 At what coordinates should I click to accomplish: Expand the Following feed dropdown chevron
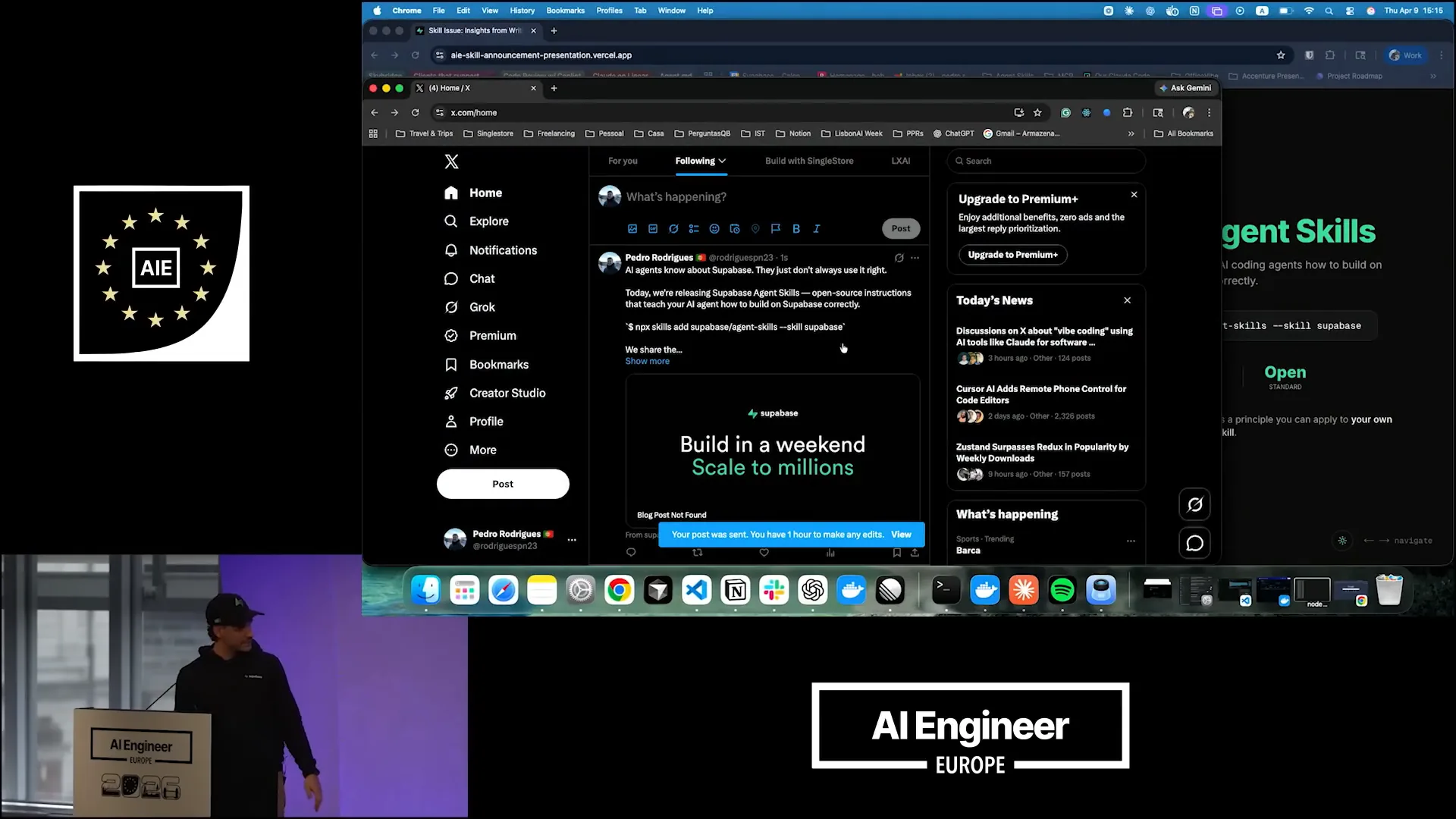pos(722,161)
